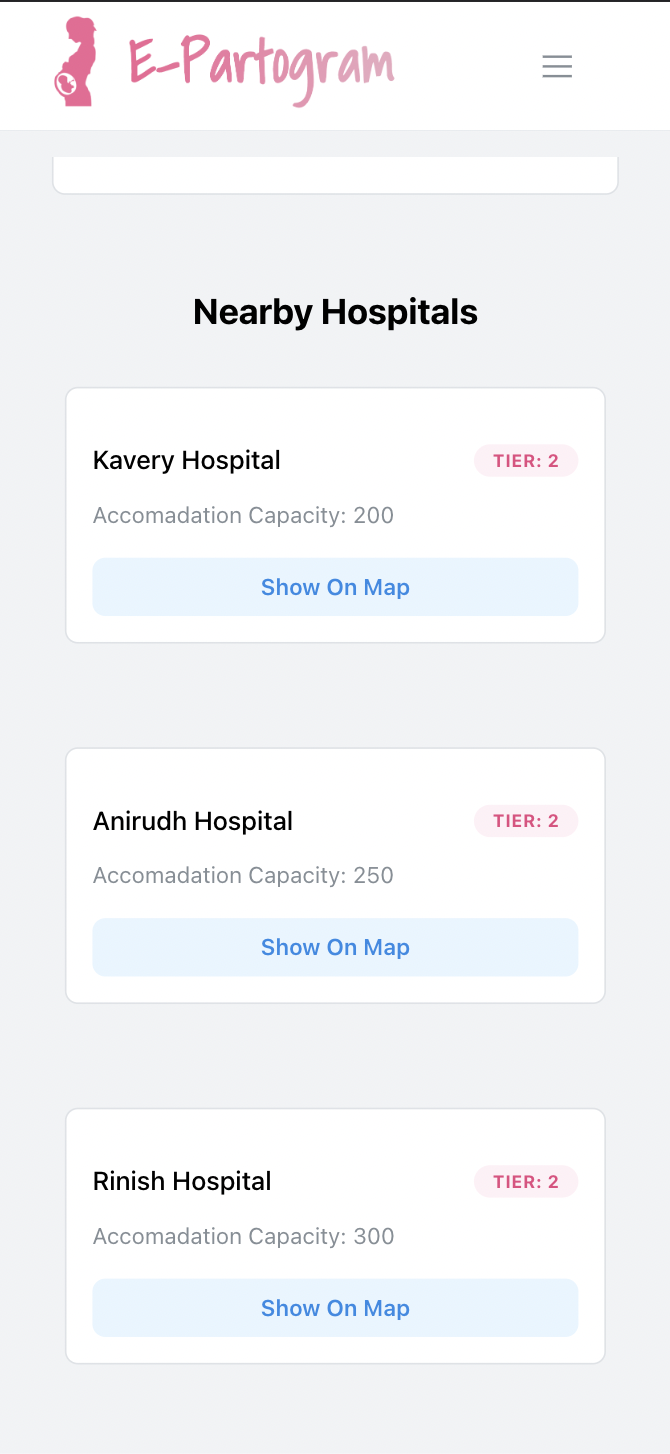Click Rinish Hospital's TIER: 2 badge
Image resolution: width=670 pixels, height=1454 pixels.
[x=526, y=1182]
